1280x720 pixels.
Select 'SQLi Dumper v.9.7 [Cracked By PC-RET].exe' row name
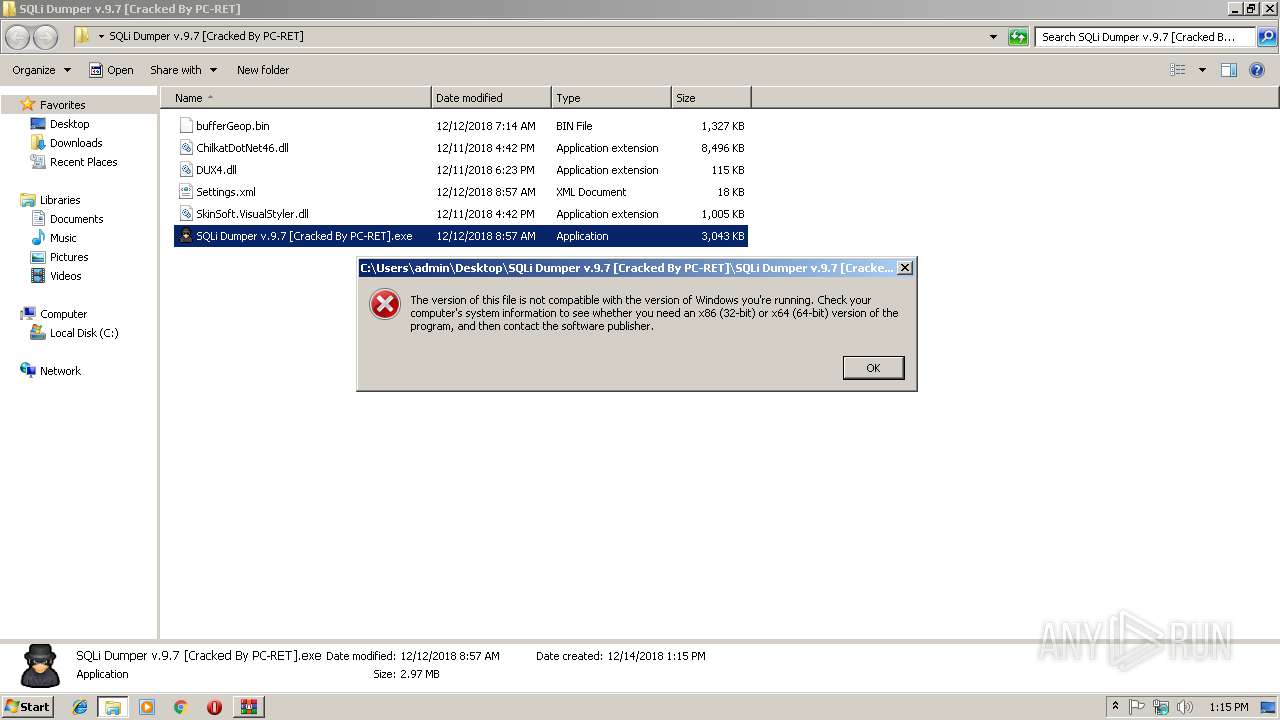(x=304, y=236)
